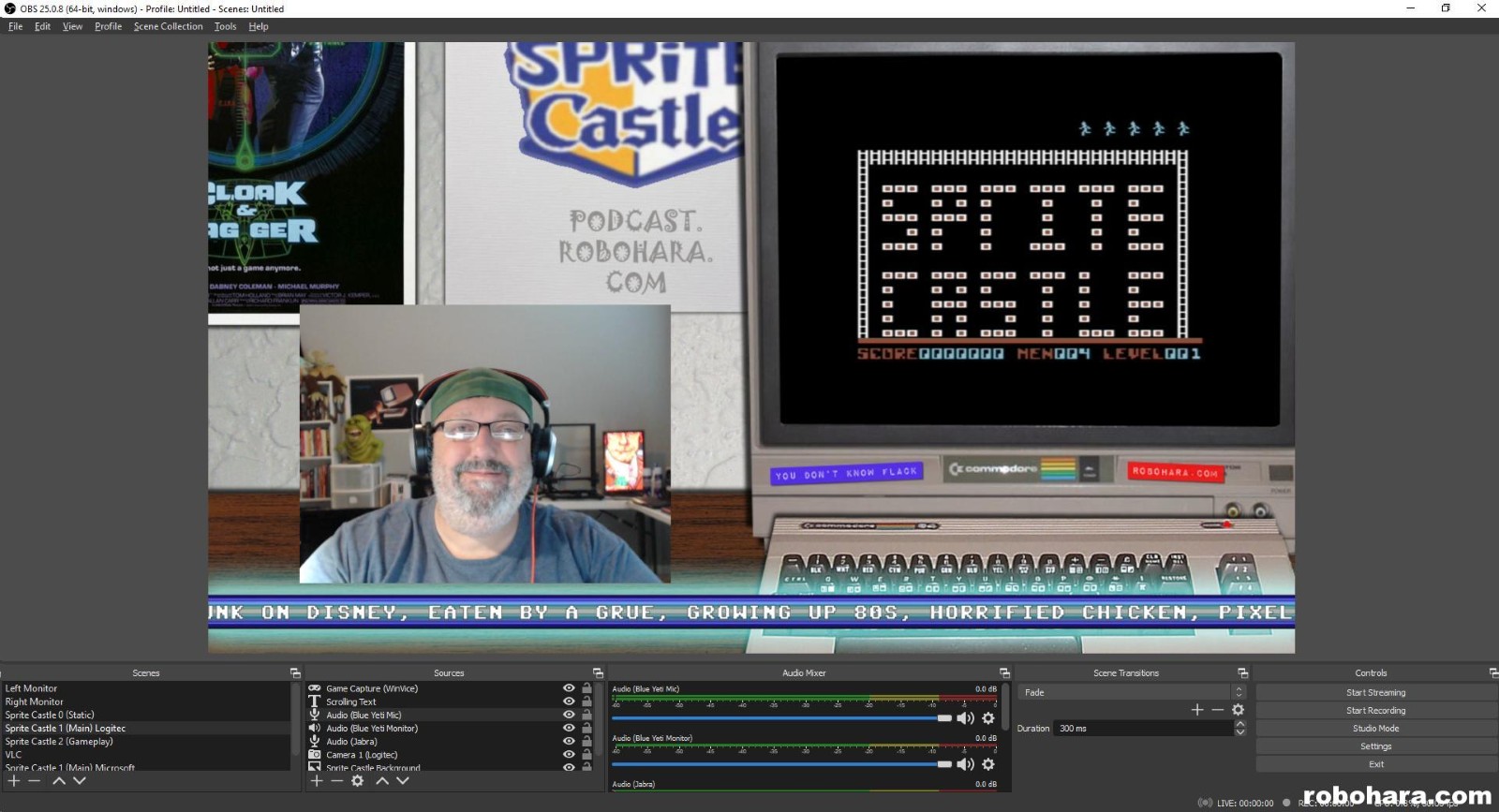This screenshot has width=1499, height=812.
Task: Open Blue Yeti Monitor audio settings gear
Action: (x=987, y=764)
